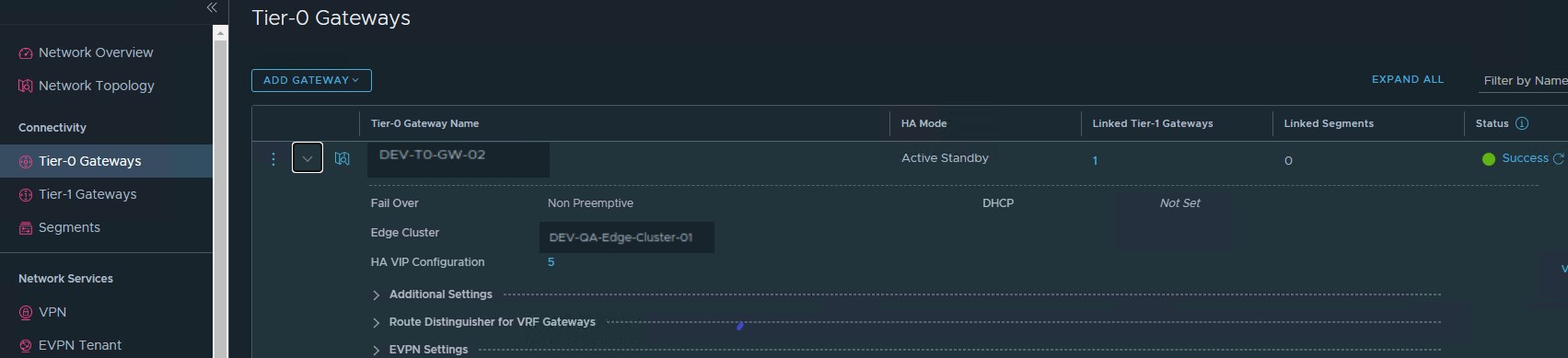Collapse the left navigation with double-chevron icon
1568x358 pixels.
212,7
